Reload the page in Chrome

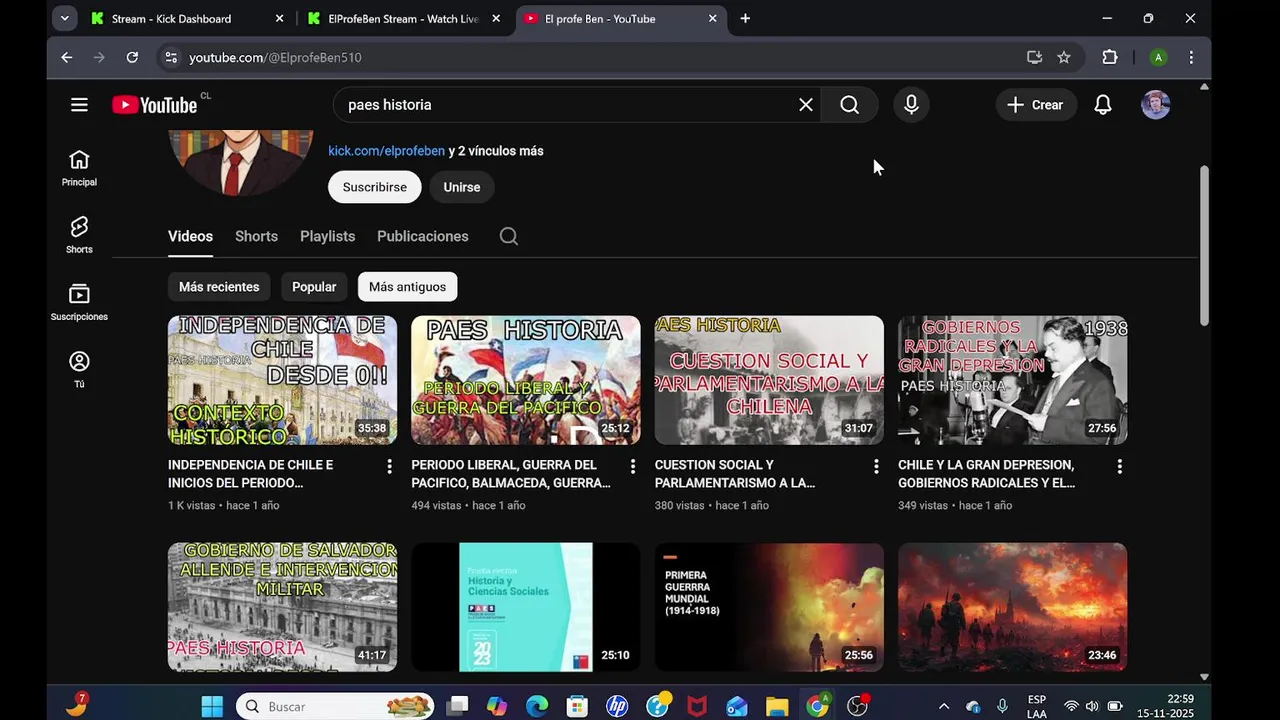point(132,57)
